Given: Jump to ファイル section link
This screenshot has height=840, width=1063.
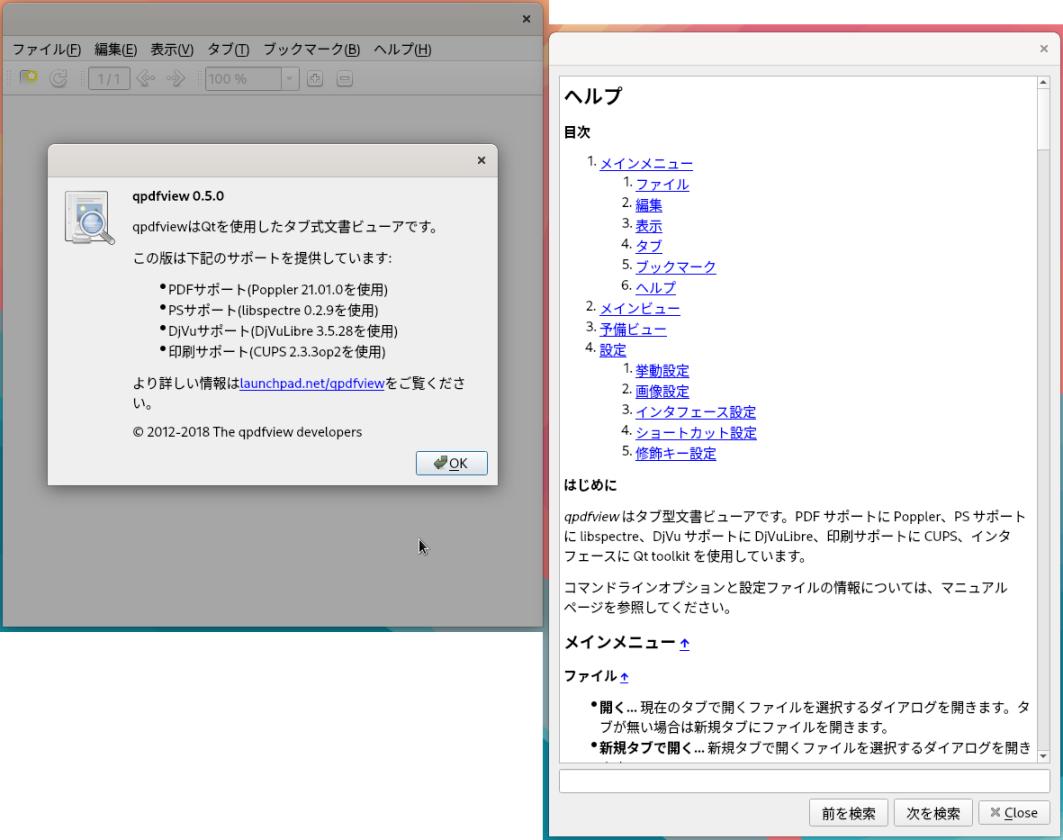Looking at the screenshot, I should (x=662, y=184).
